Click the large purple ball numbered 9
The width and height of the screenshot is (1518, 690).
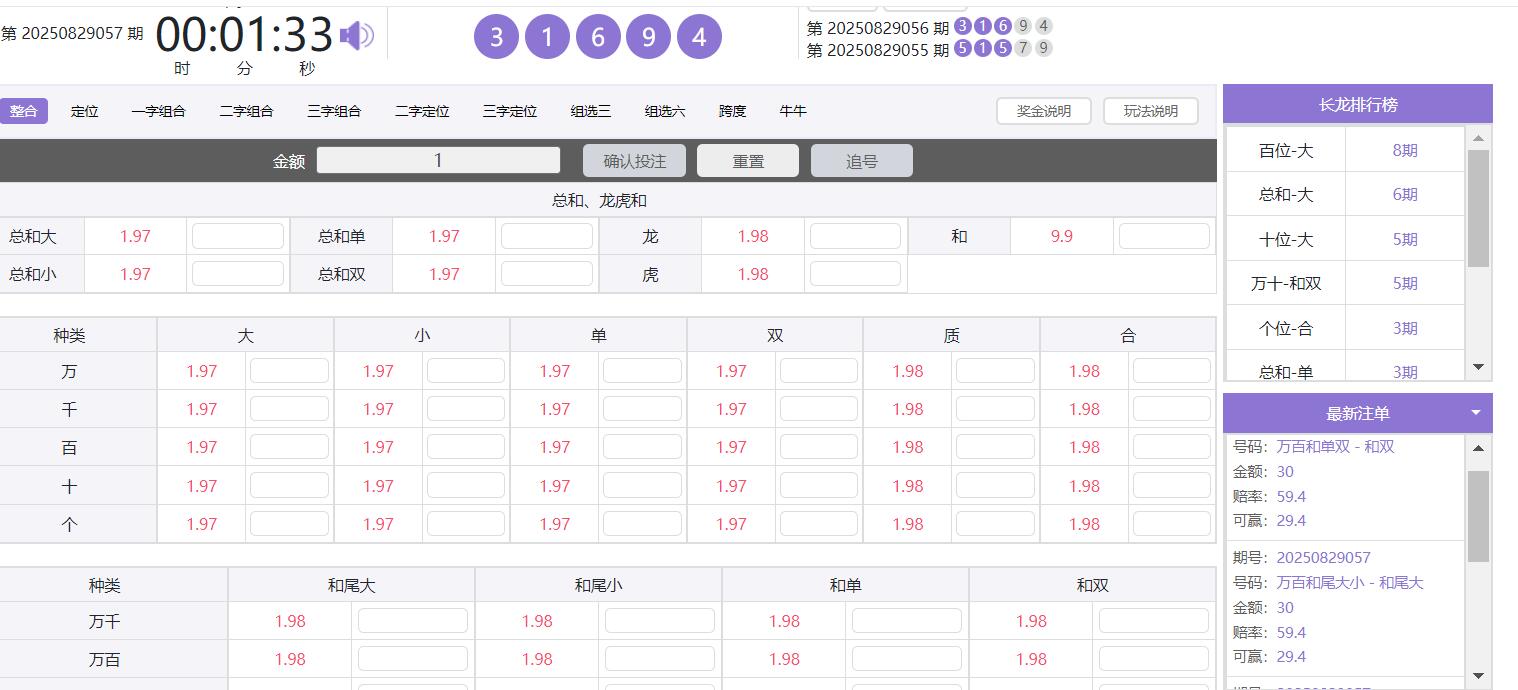pyautogui.click(x=648, y=38)
